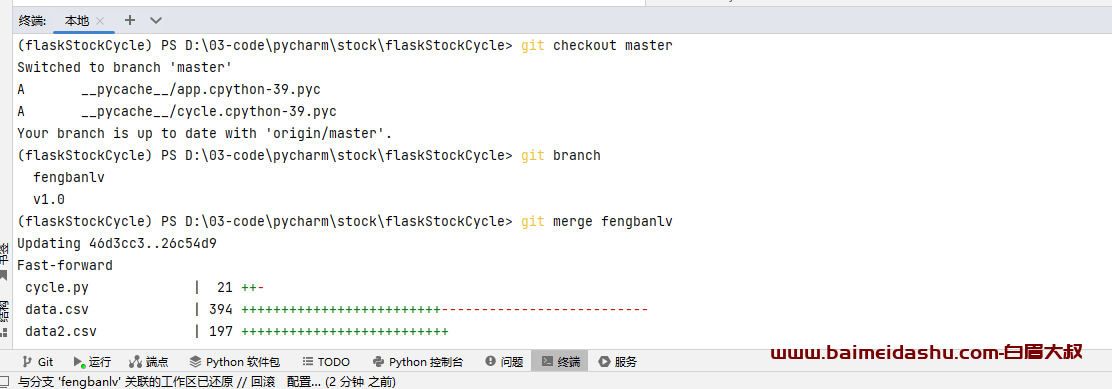1112x389 pixels.
Task: Open tool windows quick-access in status bar corner
Action: pos(6,382)
